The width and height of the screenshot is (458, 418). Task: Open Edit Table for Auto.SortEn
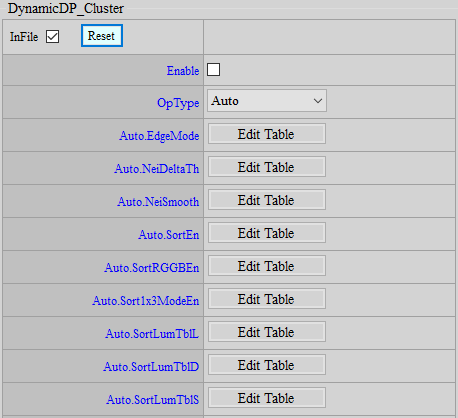tap(267, 233)
